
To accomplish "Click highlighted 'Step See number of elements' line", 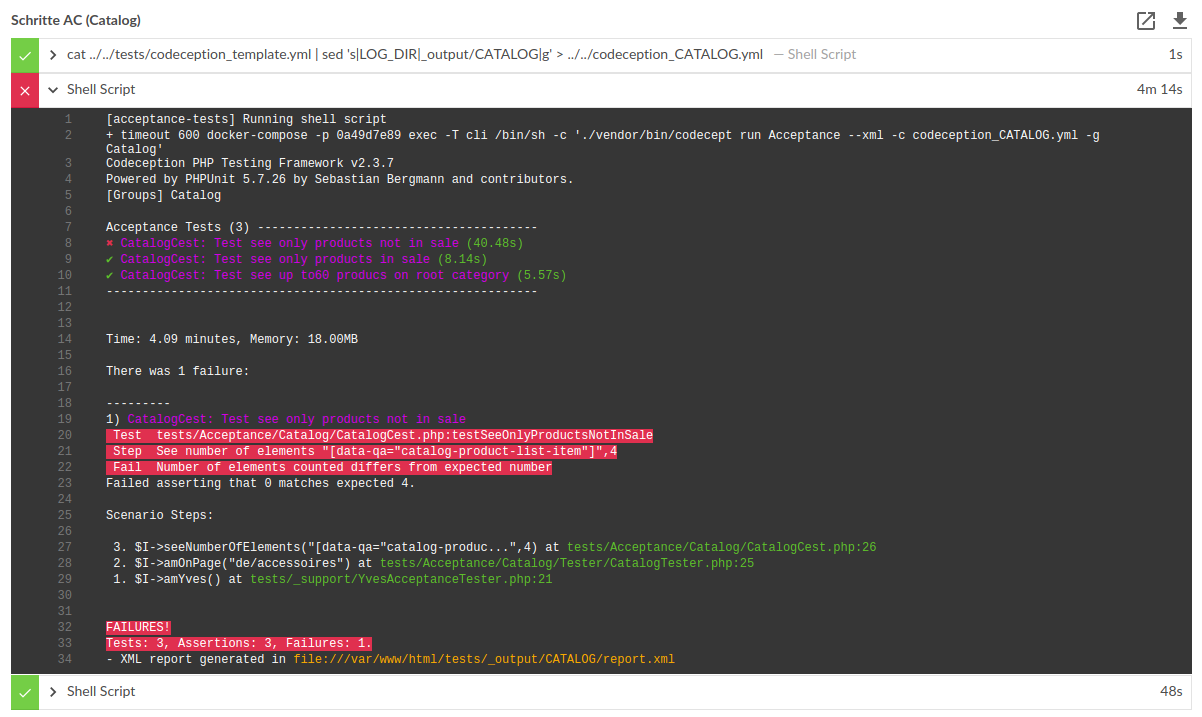I will tap(362, 451).
